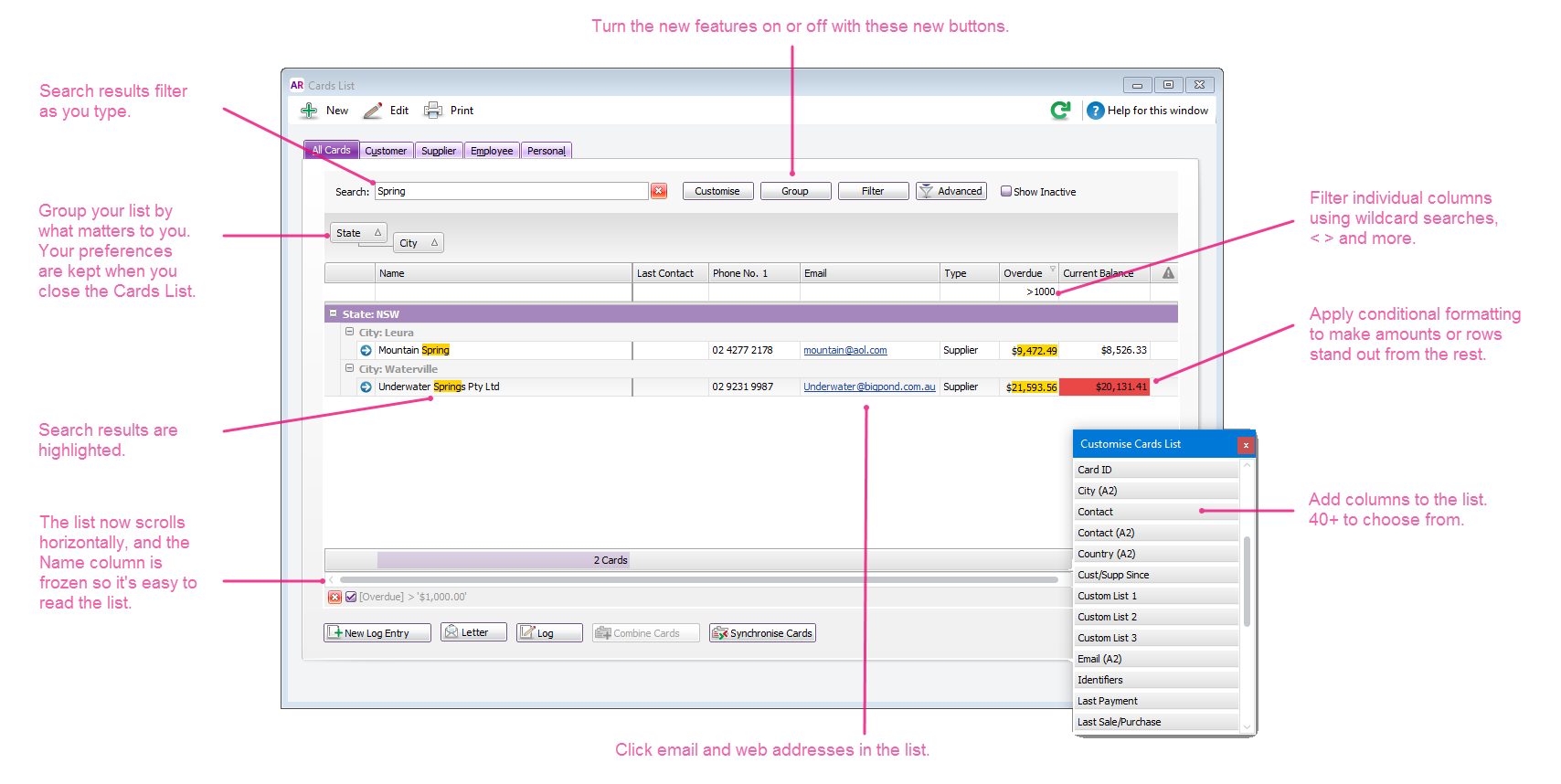Click the Customise button
The width and height of the screenshot is (1561, 784).
[717, 191]
